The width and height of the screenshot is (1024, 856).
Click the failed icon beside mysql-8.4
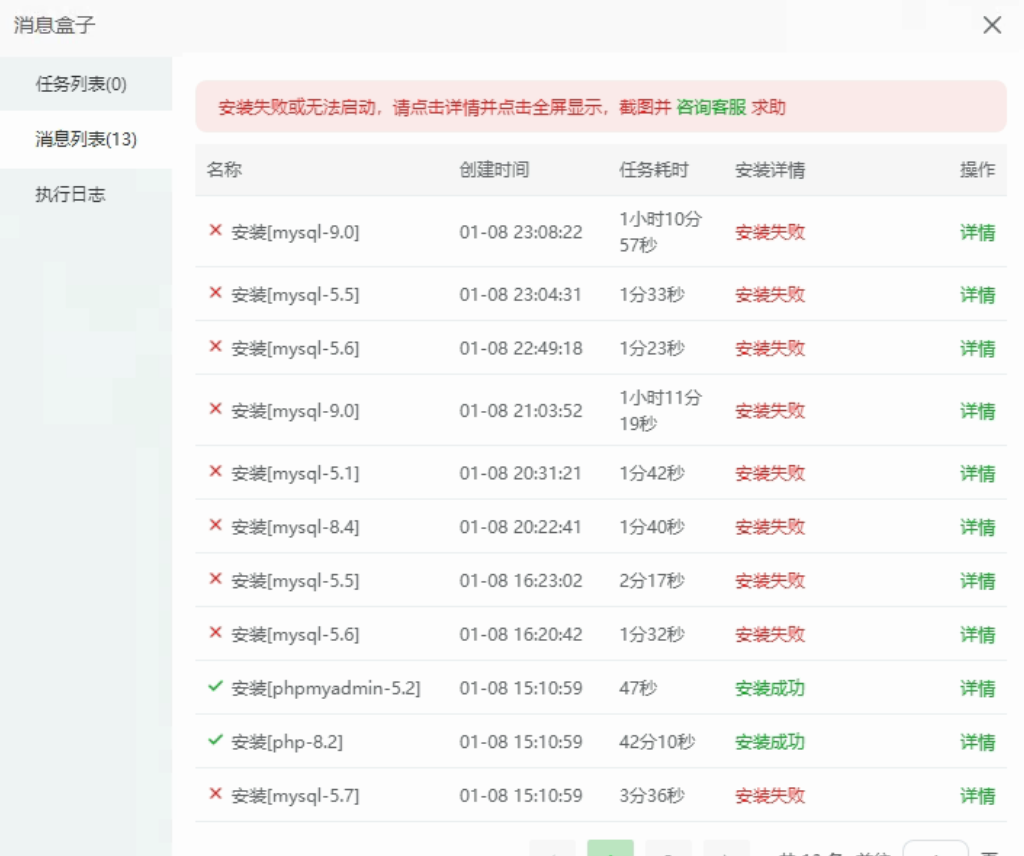pos(215,526)
